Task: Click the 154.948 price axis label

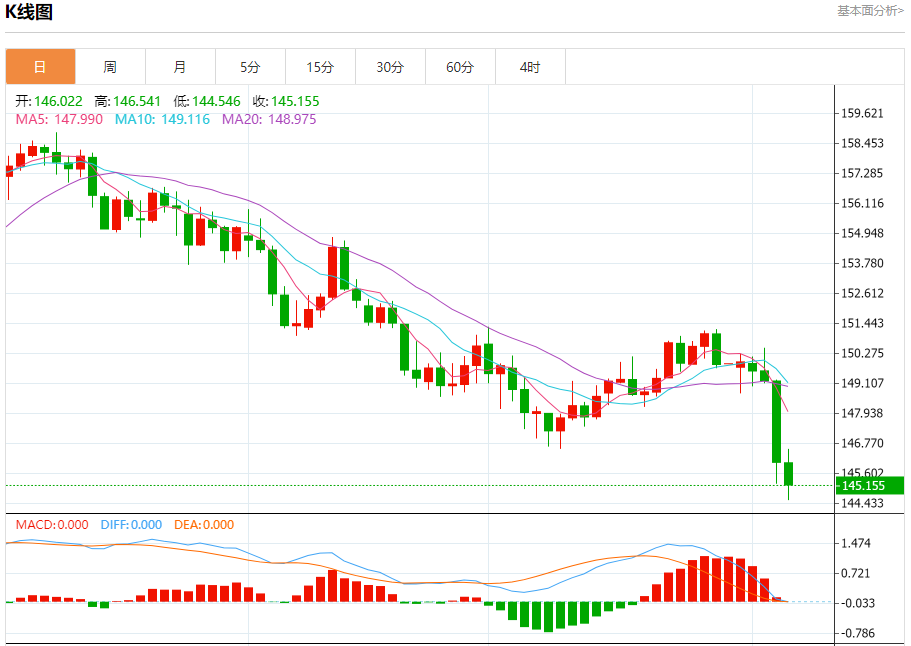Action: pyautogui.click(x=862, y=233)
